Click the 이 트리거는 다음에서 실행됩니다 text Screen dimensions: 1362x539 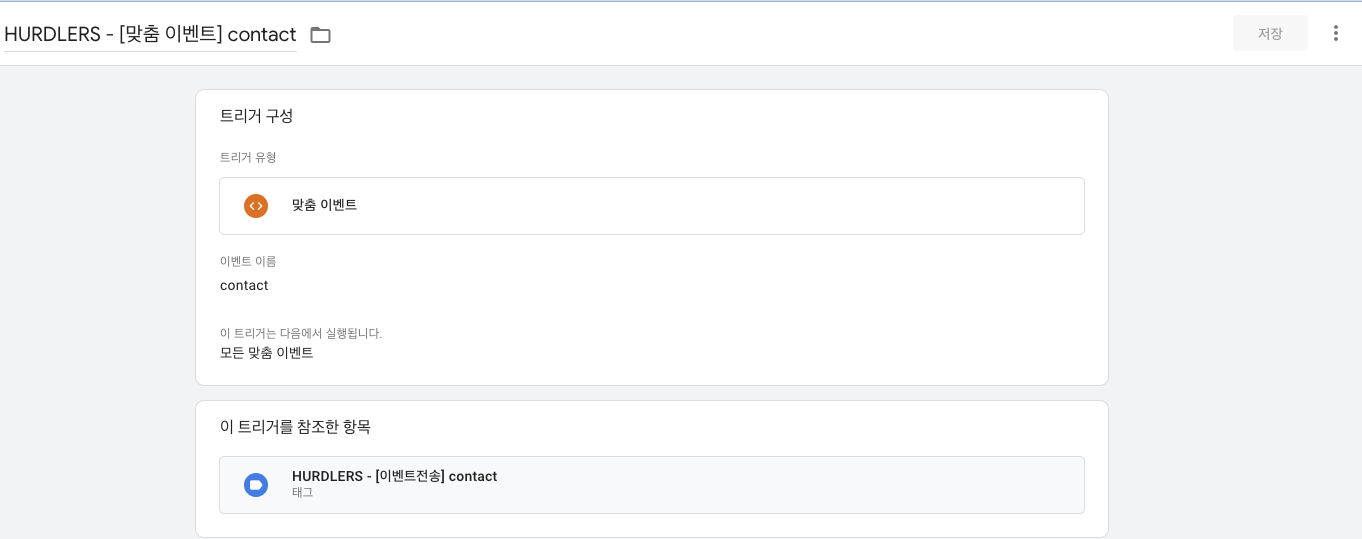pos(301,334)
